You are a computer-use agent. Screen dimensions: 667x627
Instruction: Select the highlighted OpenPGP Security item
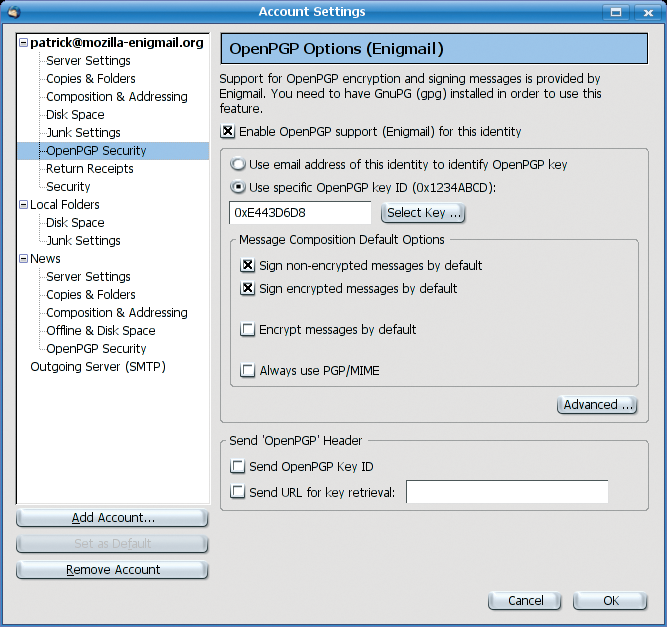tap(96, 151)
